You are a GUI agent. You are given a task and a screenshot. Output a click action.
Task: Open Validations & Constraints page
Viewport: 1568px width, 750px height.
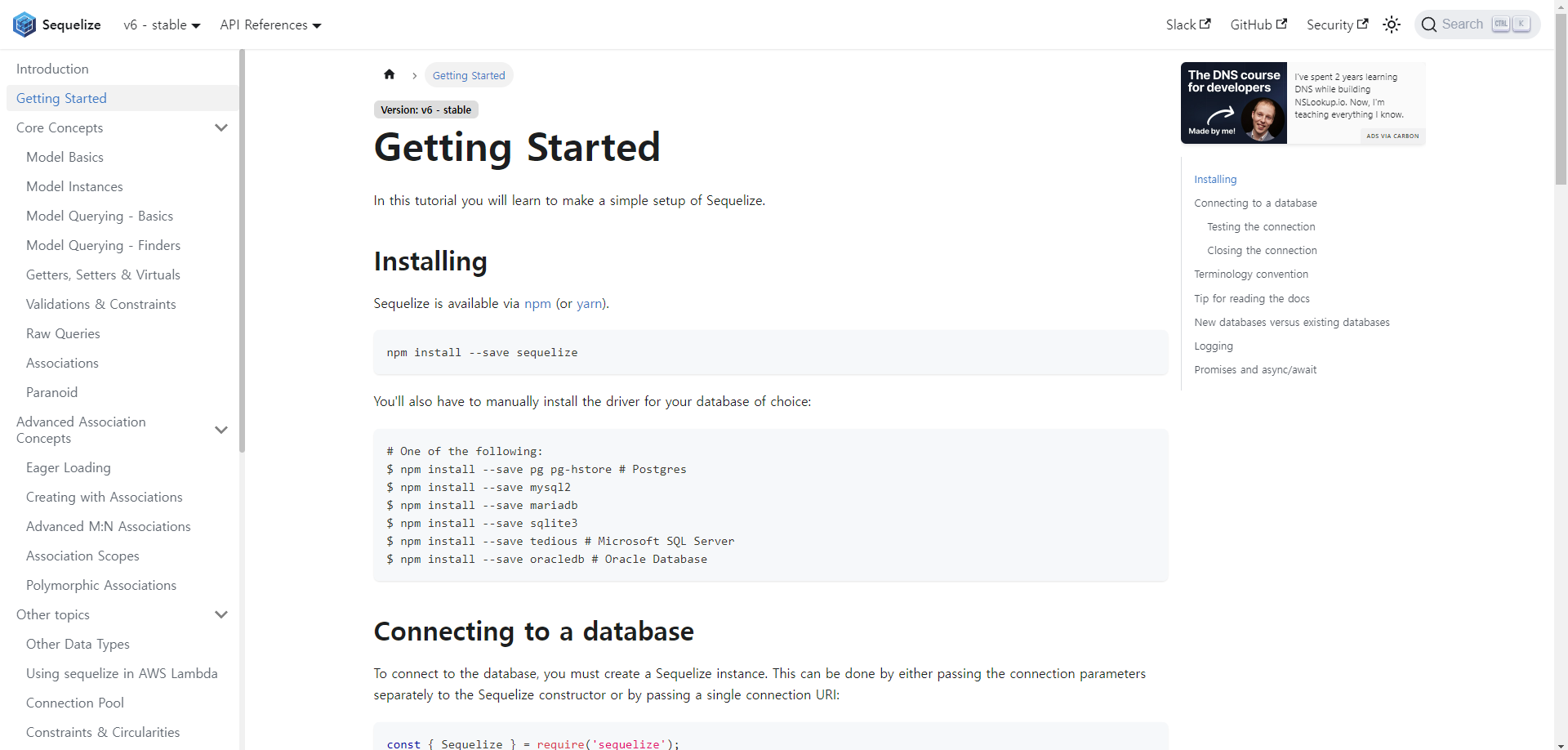[100, 304]
